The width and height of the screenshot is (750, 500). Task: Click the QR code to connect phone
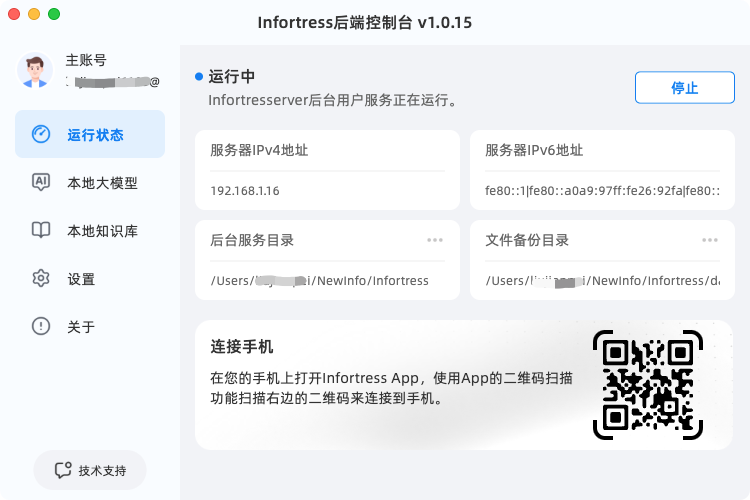pyautogui.click(x=648, y=385)
